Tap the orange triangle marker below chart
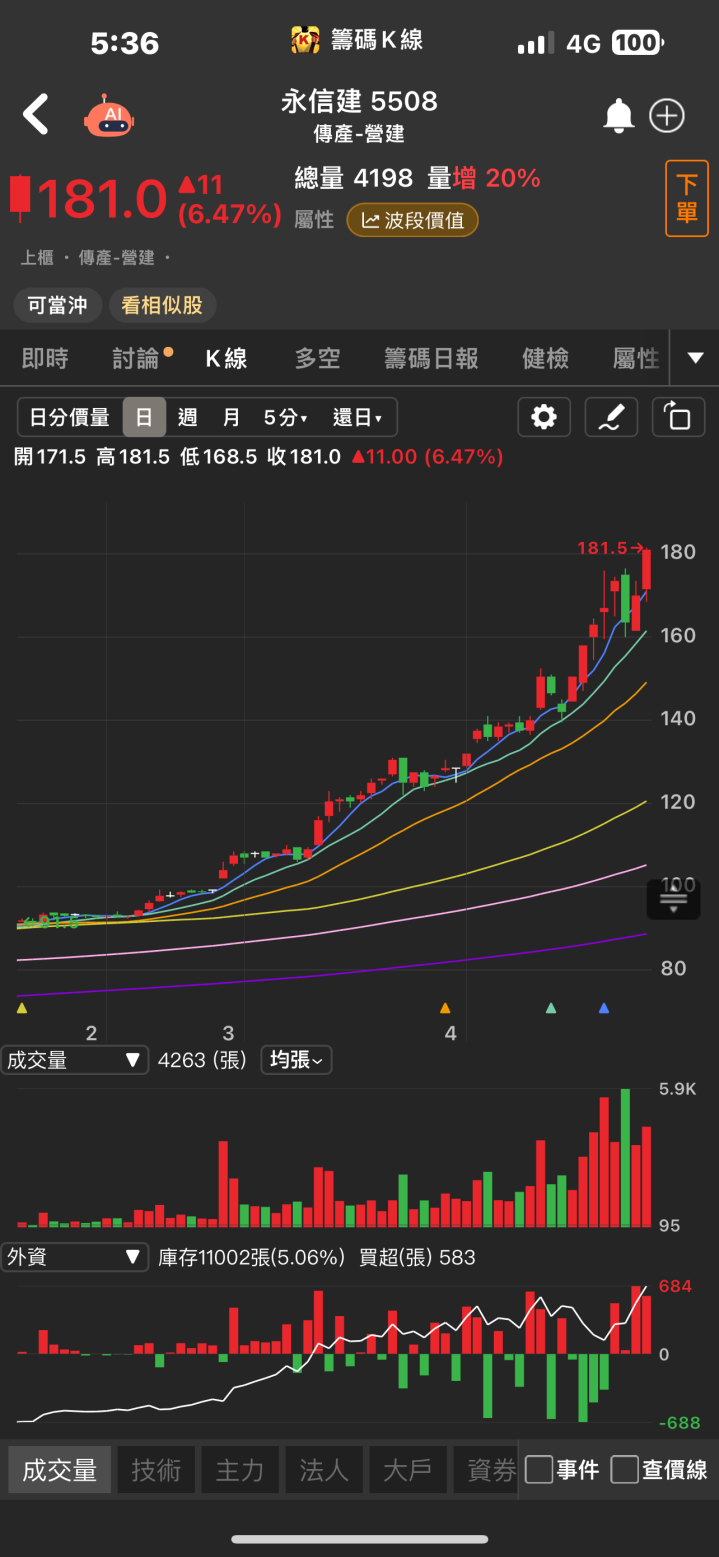Screen dimensions: 719x1557 click(x=446, y=1008)
